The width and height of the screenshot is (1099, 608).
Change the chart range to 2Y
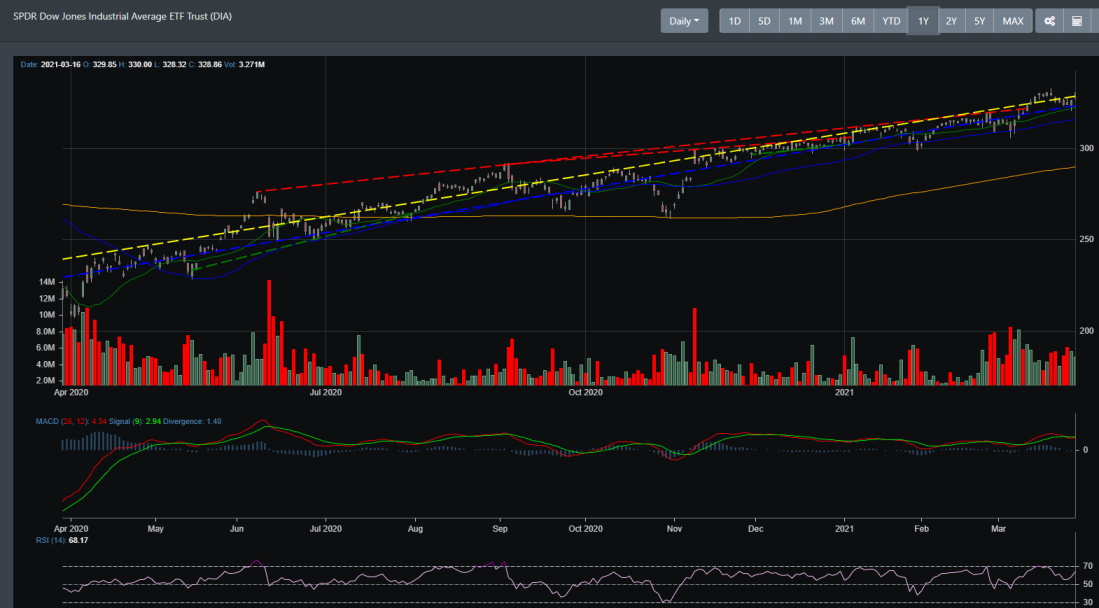(951, 21)
